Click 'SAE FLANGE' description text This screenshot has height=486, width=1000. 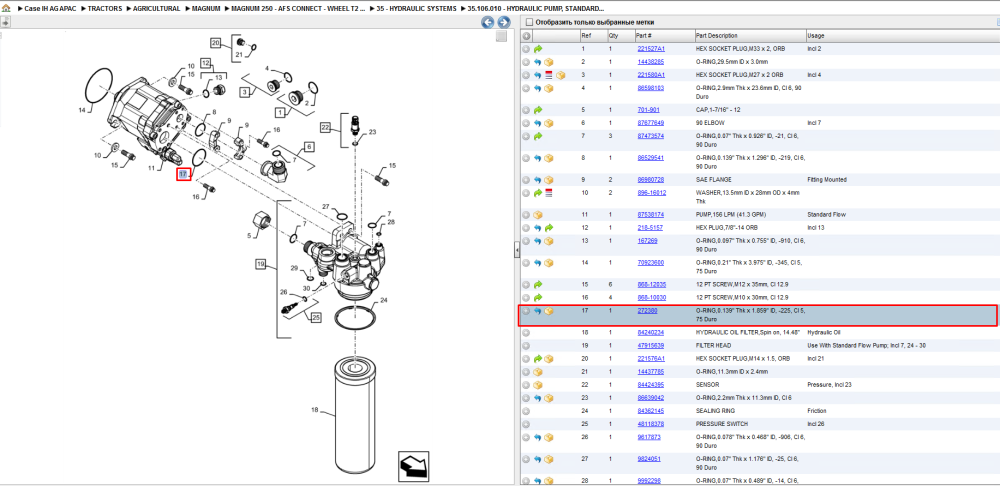point(713,180)
